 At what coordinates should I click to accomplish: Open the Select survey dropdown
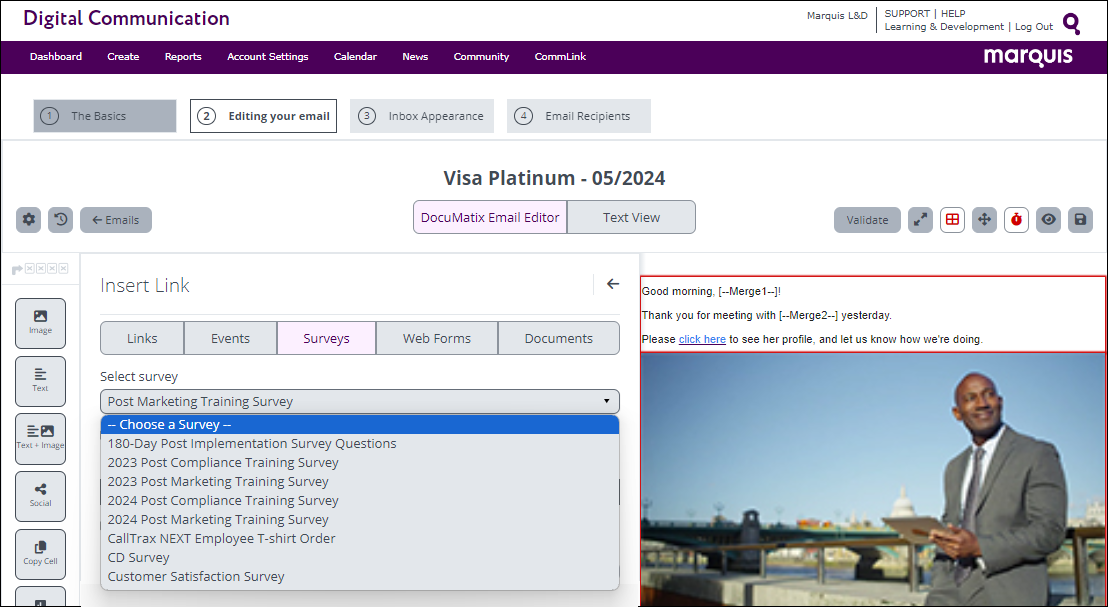pyautogui.click(x=359, y=401)
